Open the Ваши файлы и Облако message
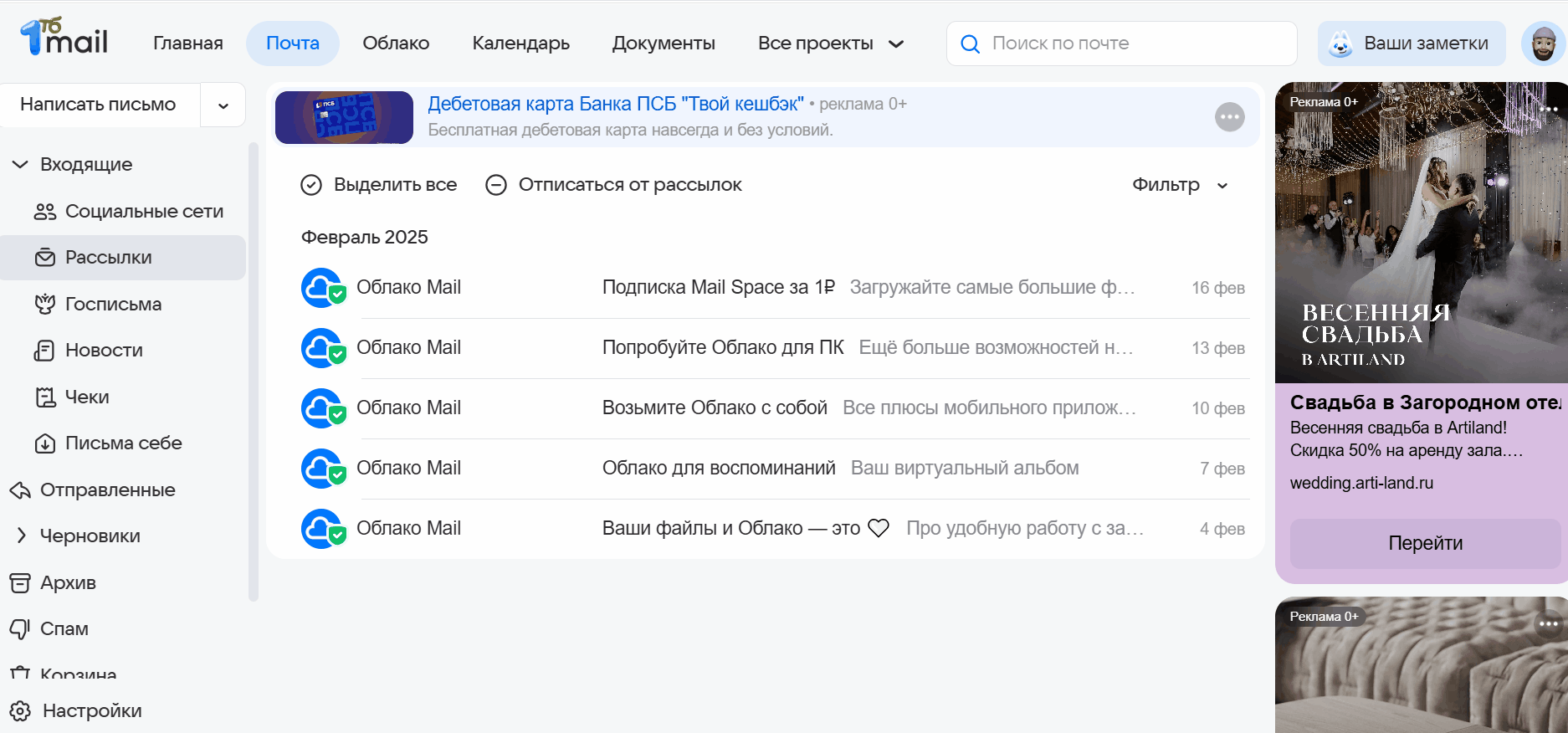The height and width of the screenshot is (733, 1568). pos(775,529)
